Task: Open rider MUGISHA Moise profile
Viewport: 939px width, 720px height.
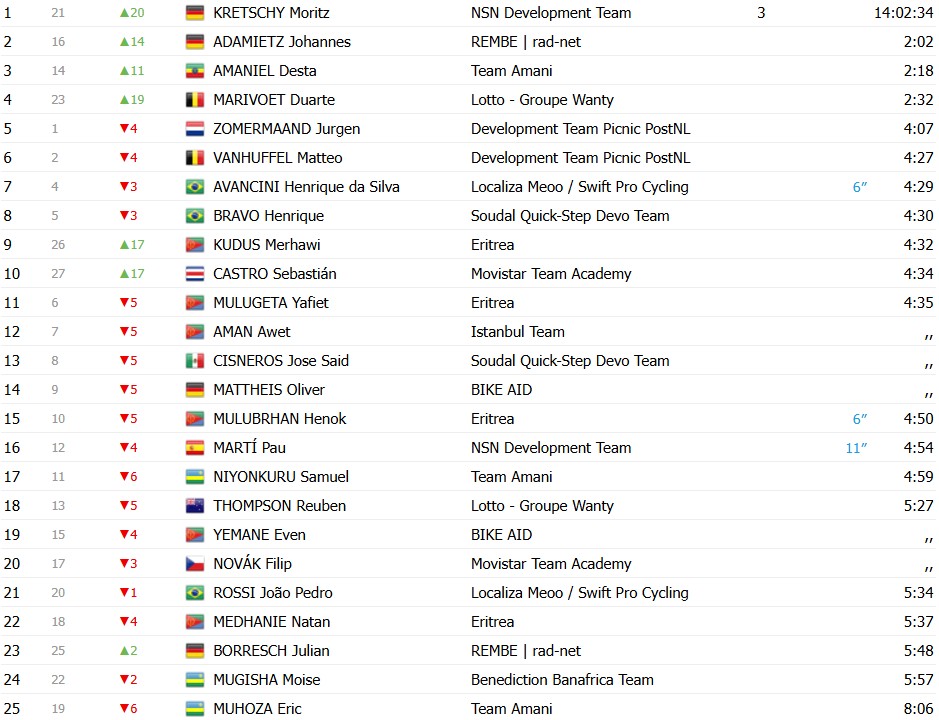Action: (x=266, y=680)
